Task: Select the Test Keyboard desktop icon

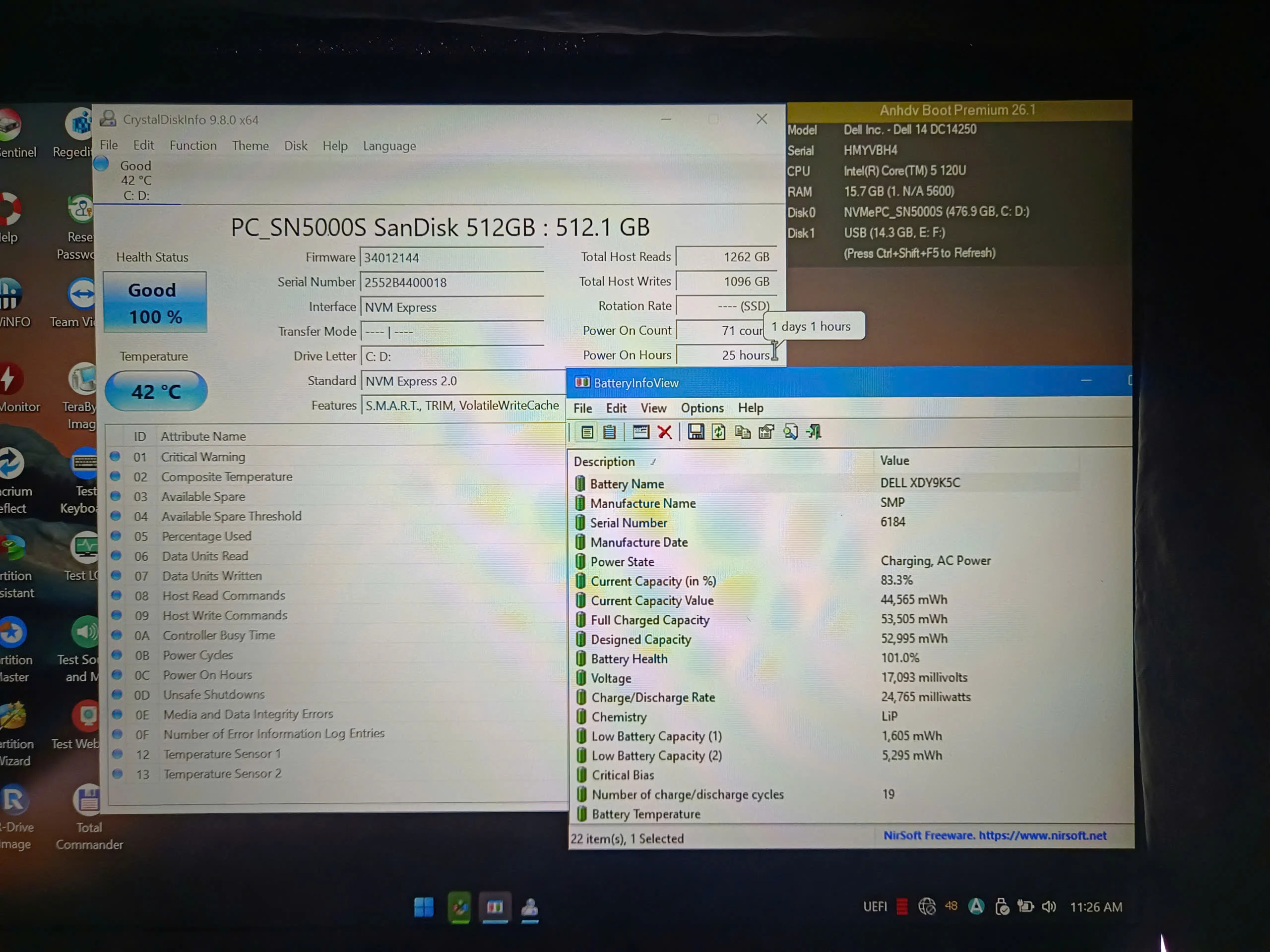Action: click(79, 482)
